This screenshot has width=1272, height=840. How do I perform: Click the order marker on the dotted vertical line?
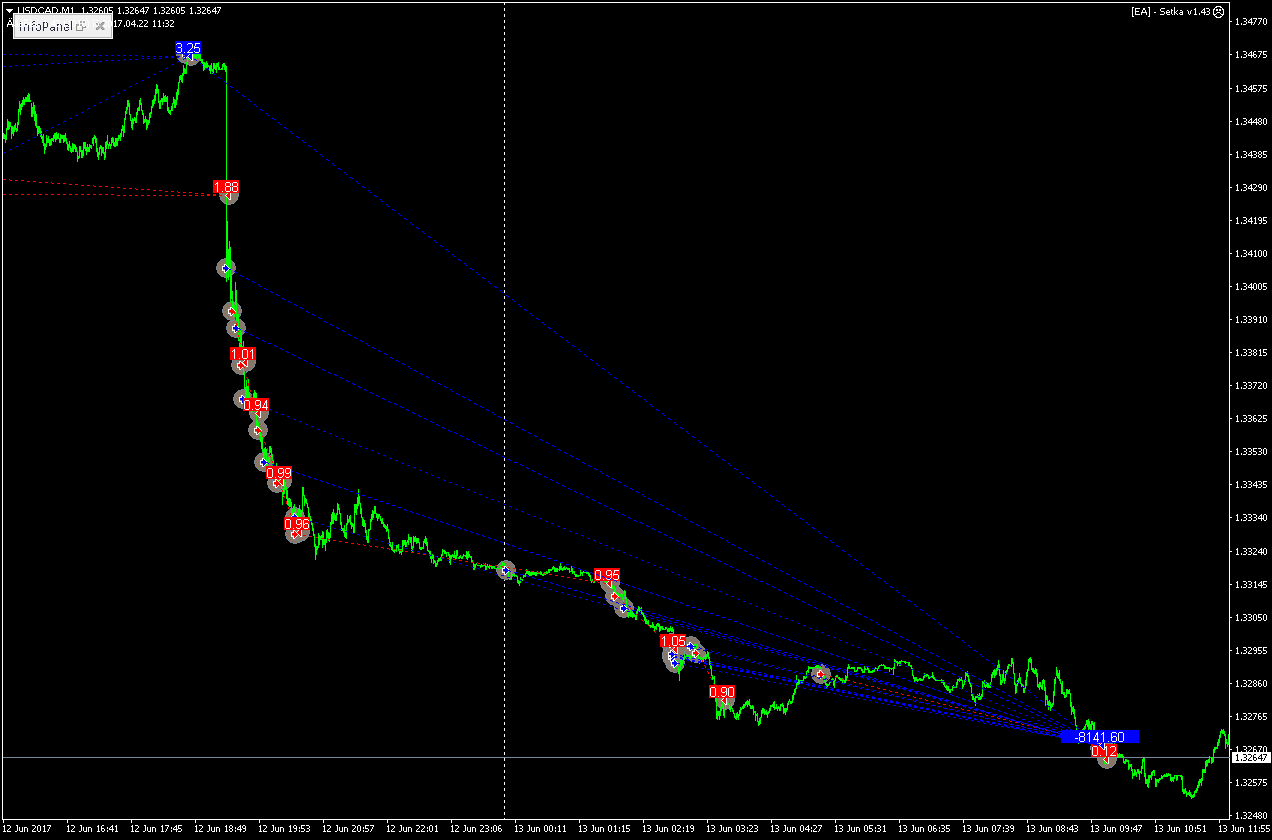click(506, 570)
